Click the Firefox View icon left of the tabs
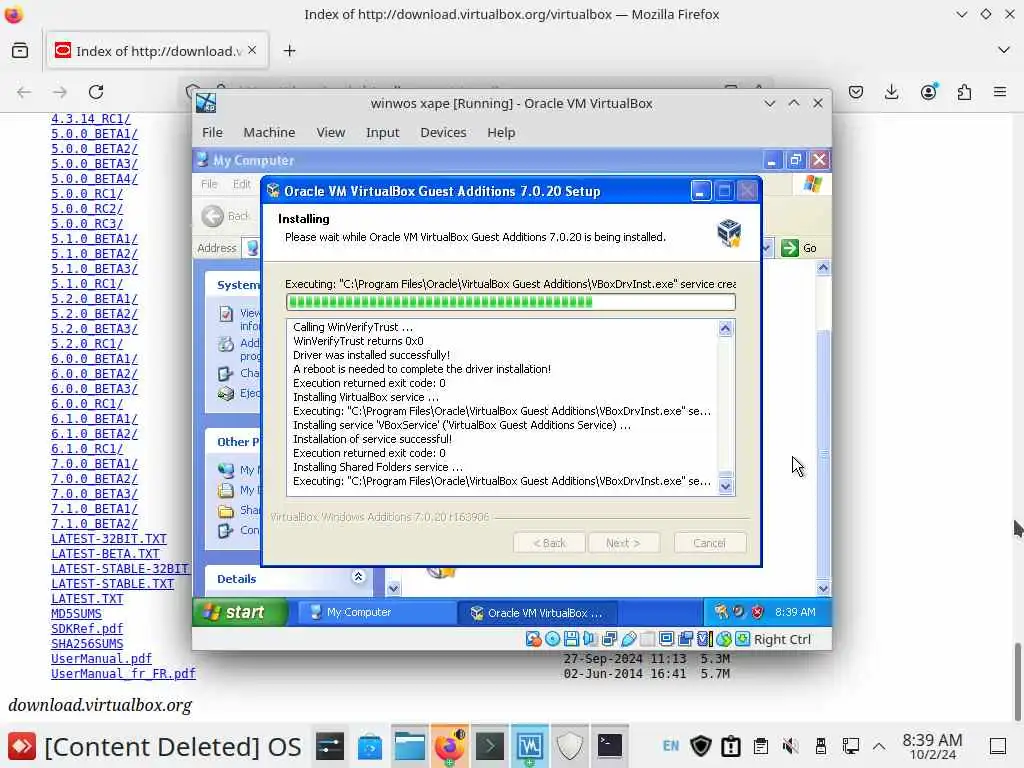 20,50
